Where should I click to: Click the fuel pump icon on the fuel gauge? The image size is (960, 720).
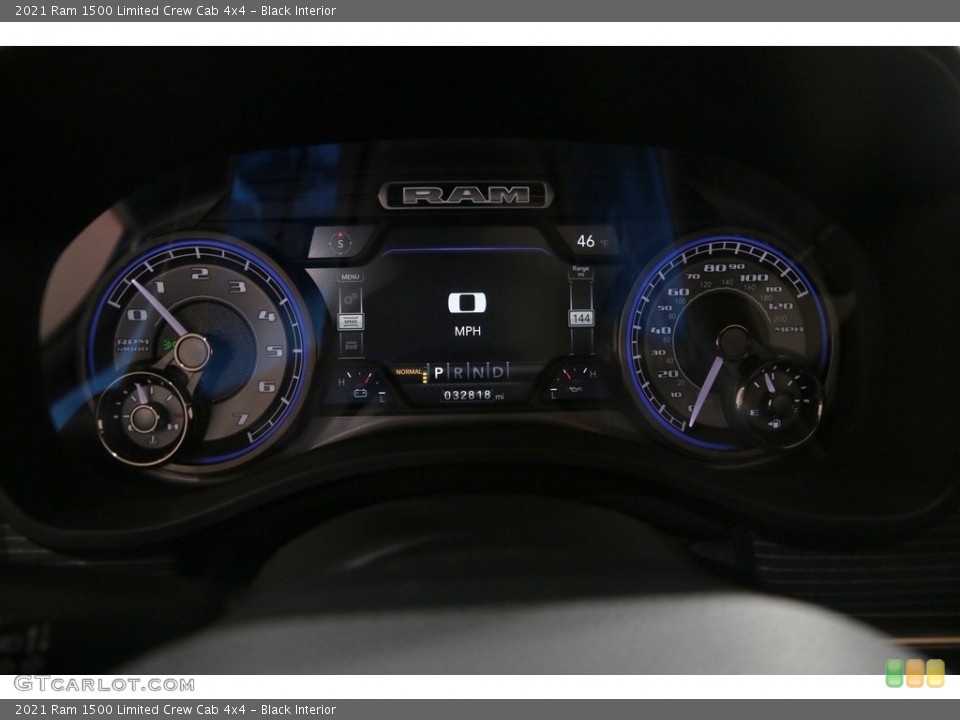tap(774, 423)
